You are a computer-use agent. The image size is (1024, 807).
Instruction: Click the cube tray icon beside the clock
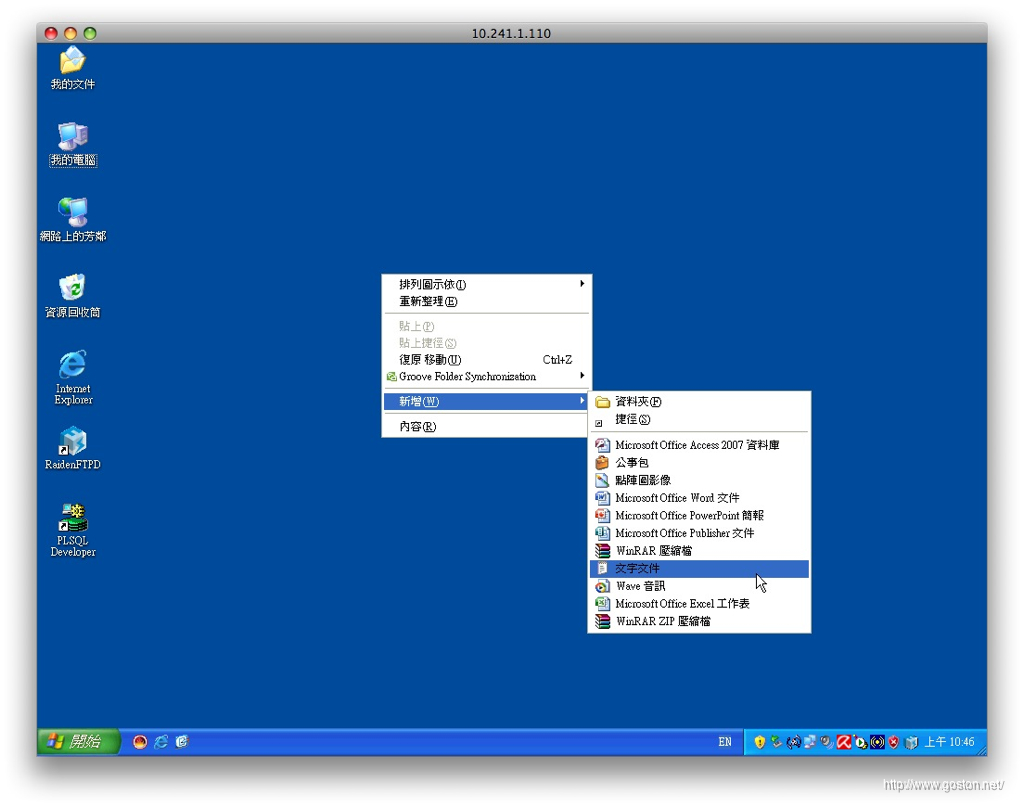pyautogui.click(x=912, y=742)
